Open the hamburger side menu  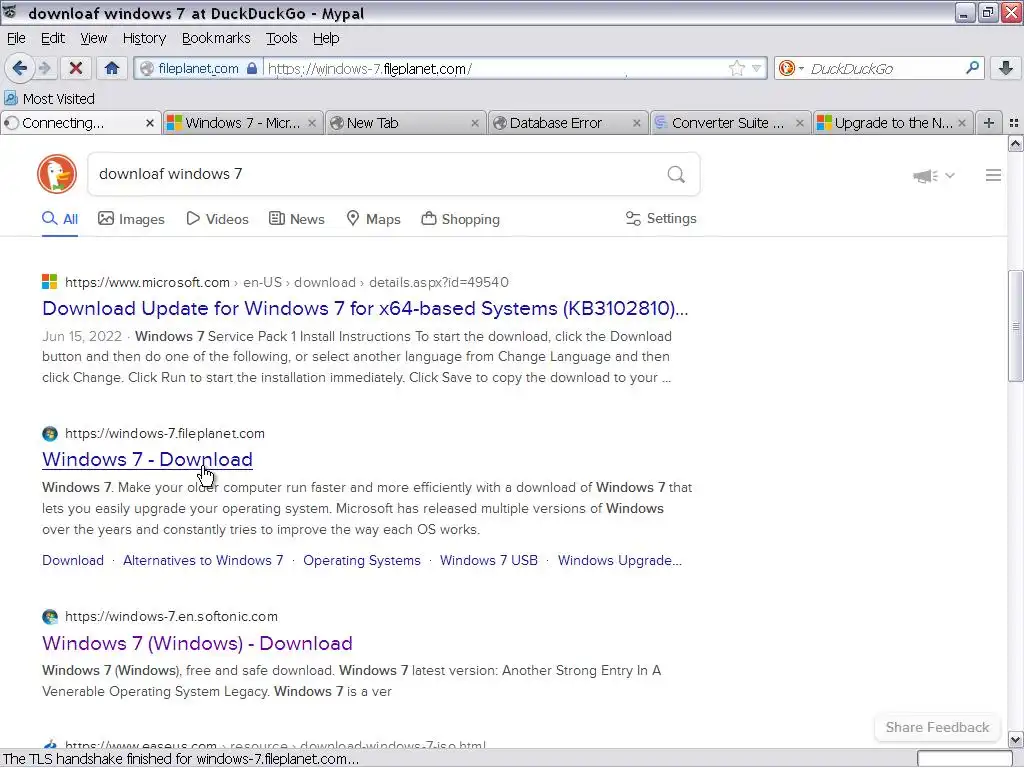(993, 175)
